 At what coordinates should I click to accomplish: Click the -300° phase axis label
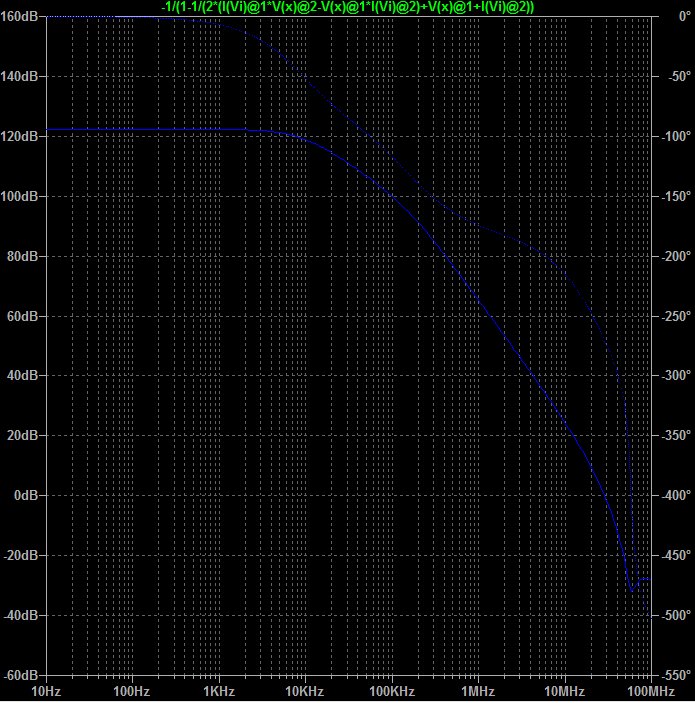click(x=677, y=375)
